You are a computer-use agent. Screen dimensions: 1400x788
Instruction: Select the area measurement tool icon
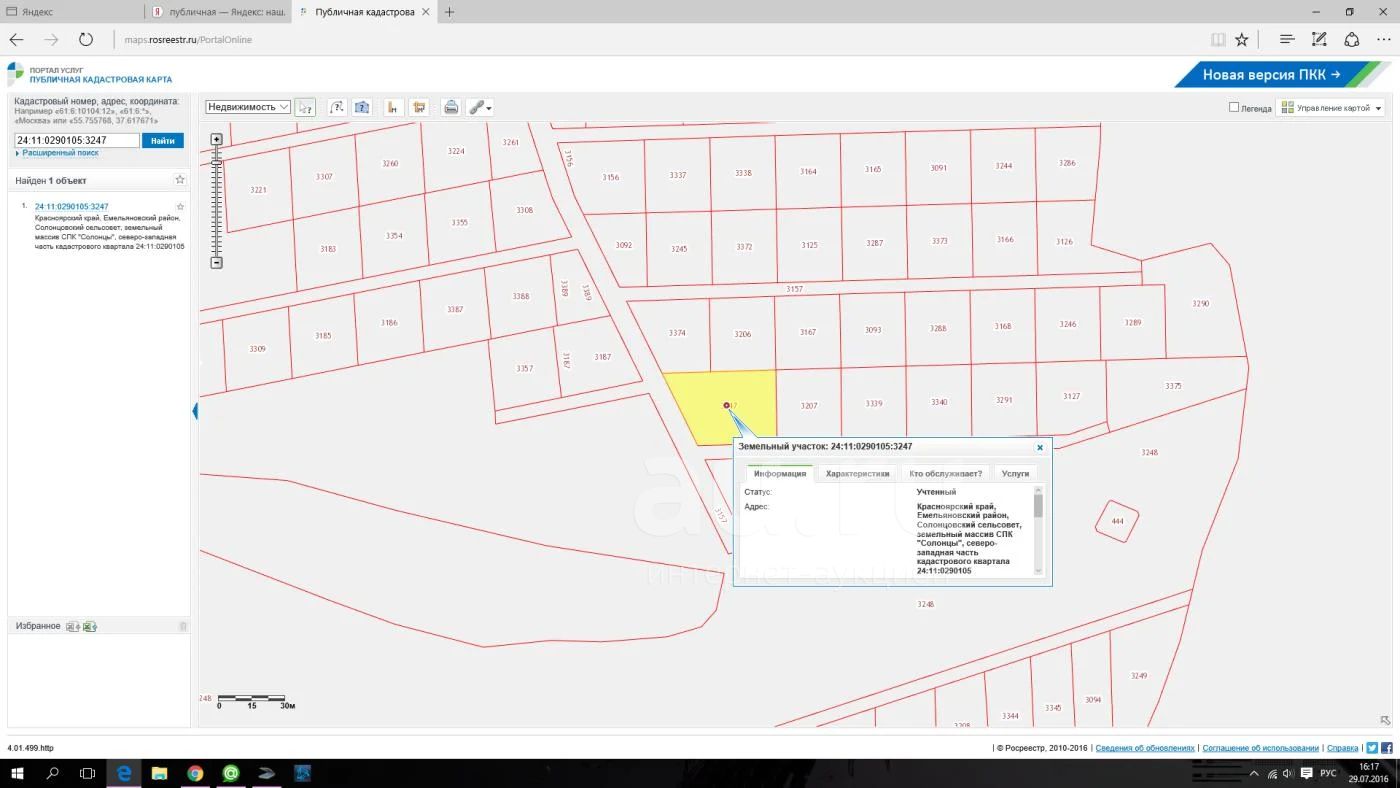(419, 107)
